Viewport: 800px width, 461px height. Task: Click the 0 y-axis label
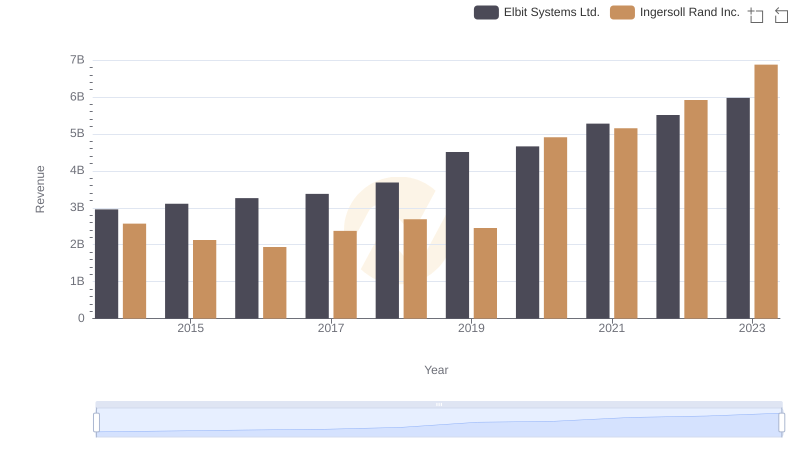tap(81, 318)
